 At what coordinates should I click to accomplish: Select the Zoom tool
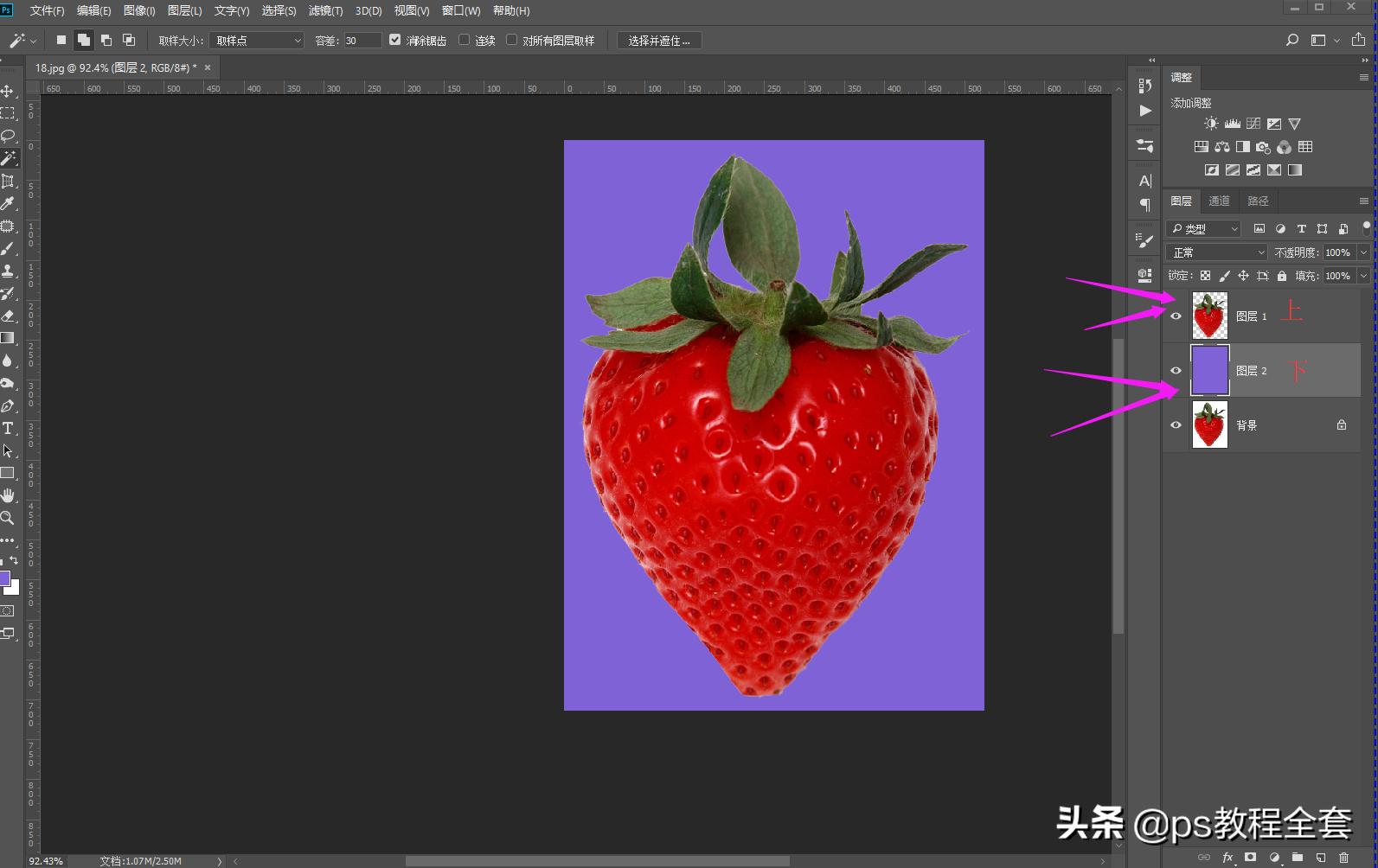coord(8,518)
